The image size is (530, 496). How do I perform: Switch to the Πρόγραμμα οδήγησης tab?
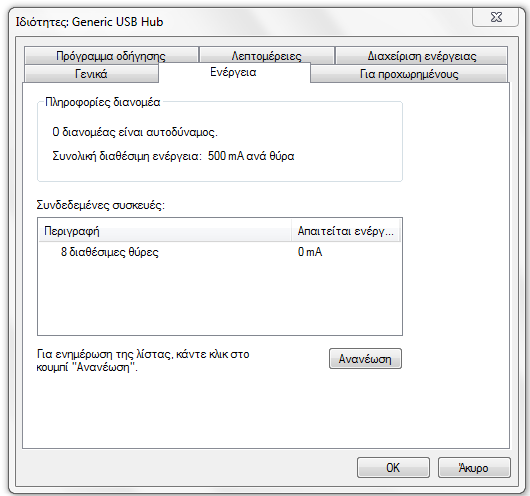(x=111, y=55)
